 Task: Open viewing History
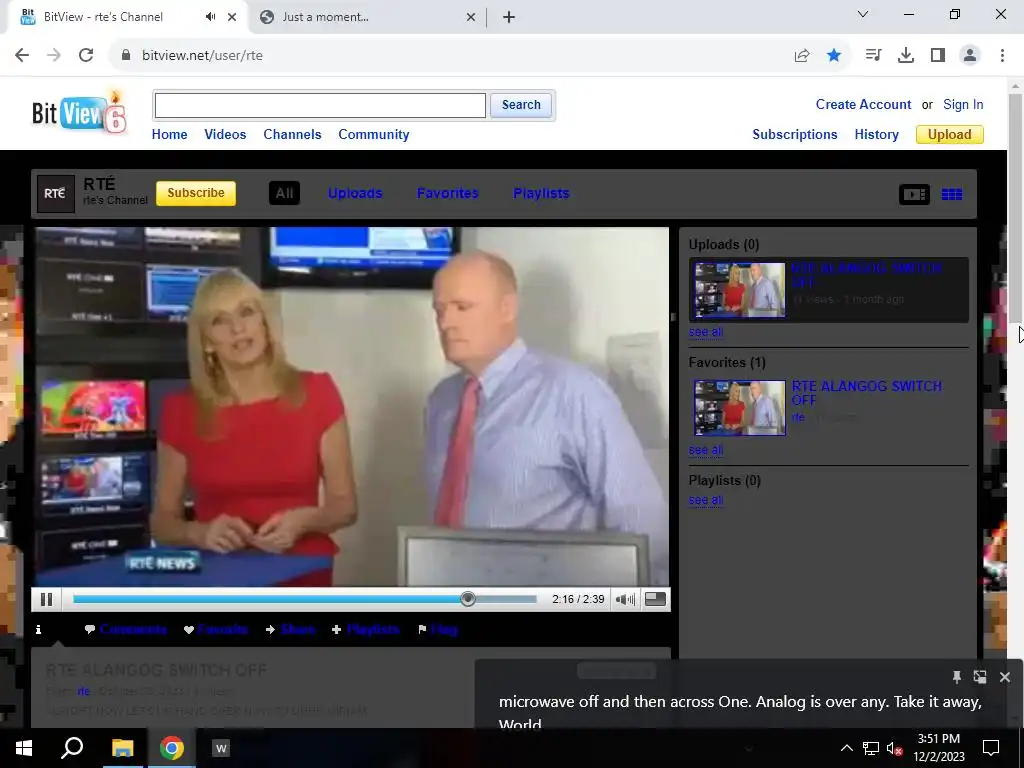876,135
